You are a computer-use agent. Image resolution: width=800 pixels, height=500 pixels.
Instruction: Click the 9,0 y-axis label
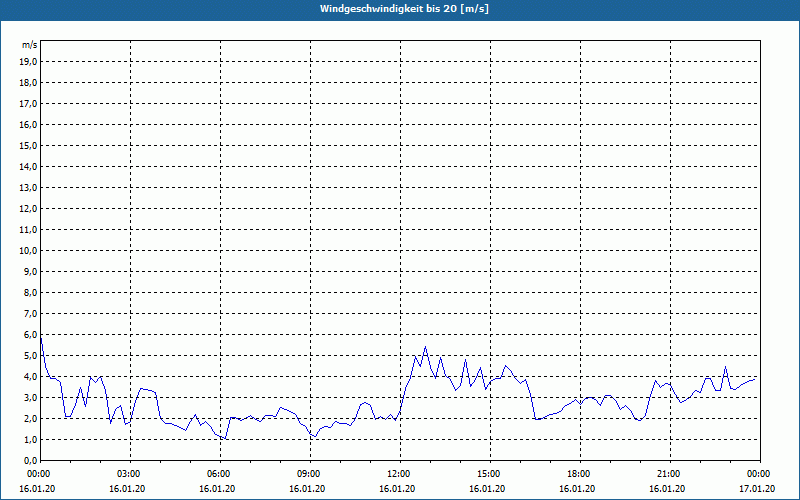point(30,271)
